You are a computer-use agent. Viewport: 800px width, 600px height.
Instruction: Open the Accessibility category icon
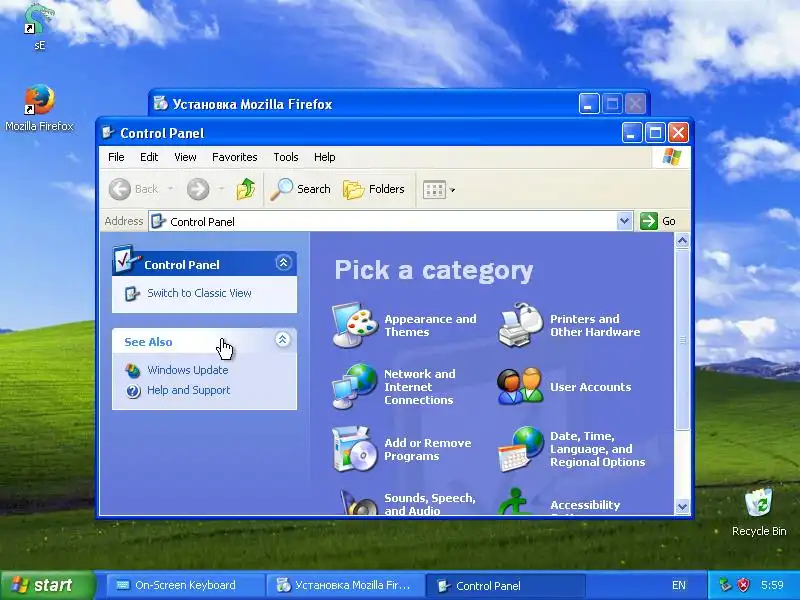(x=516, y=502)
